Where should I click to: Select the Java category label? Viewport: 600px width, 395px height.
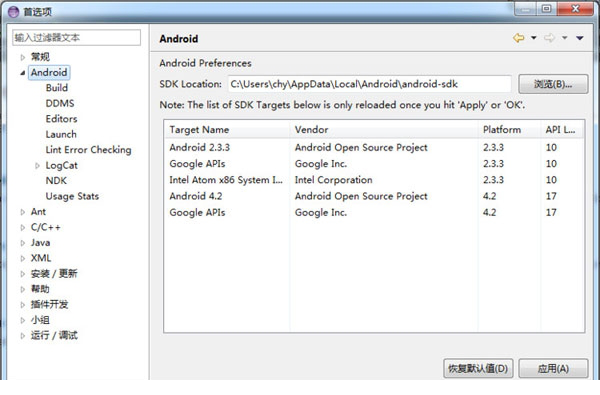[41, 243]
